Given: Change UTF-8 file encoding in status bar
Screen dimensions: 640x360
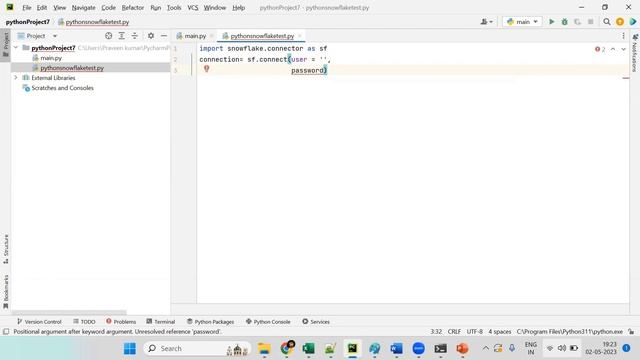Looking at the screenshot, I should (x=475, y=332).
